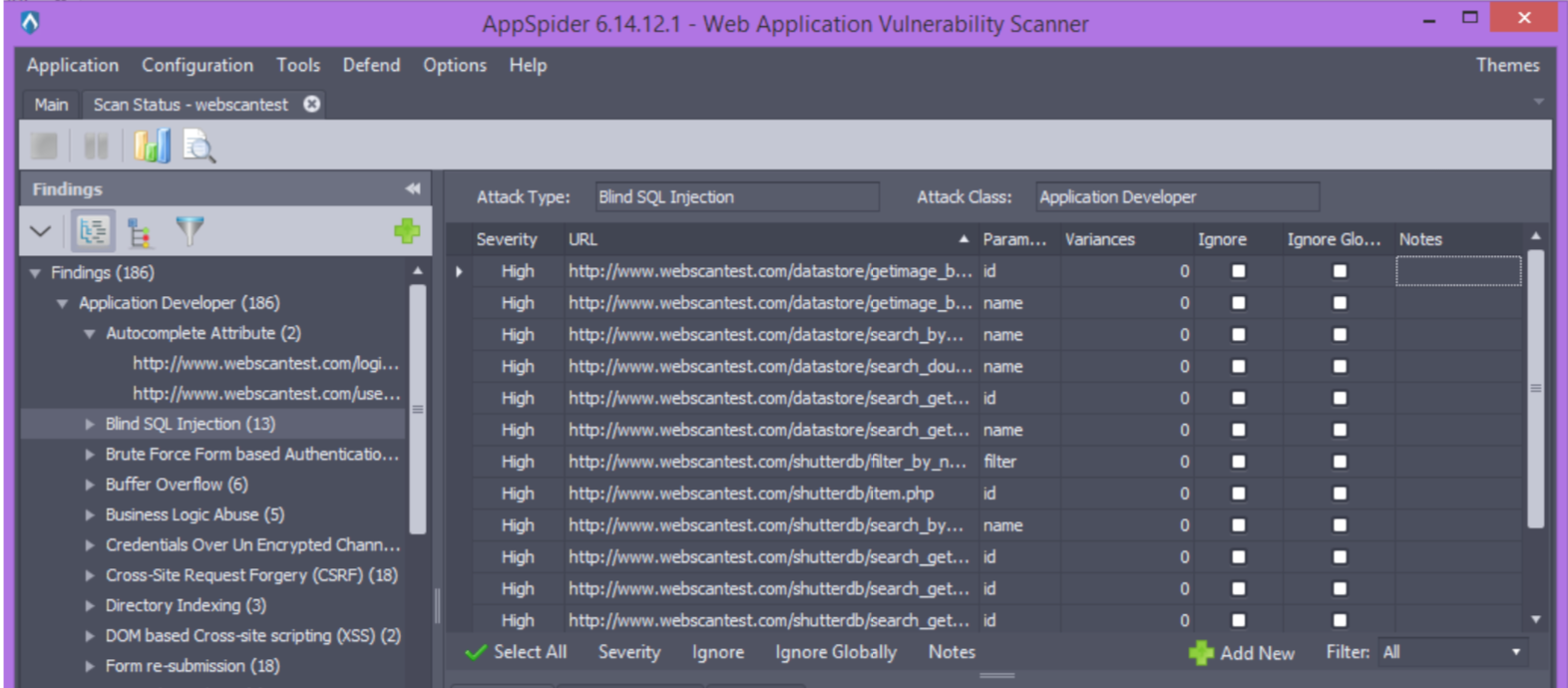Click the bottom Ignore button
This screenshot has width=1568, height=688.
tap(718, 652)
